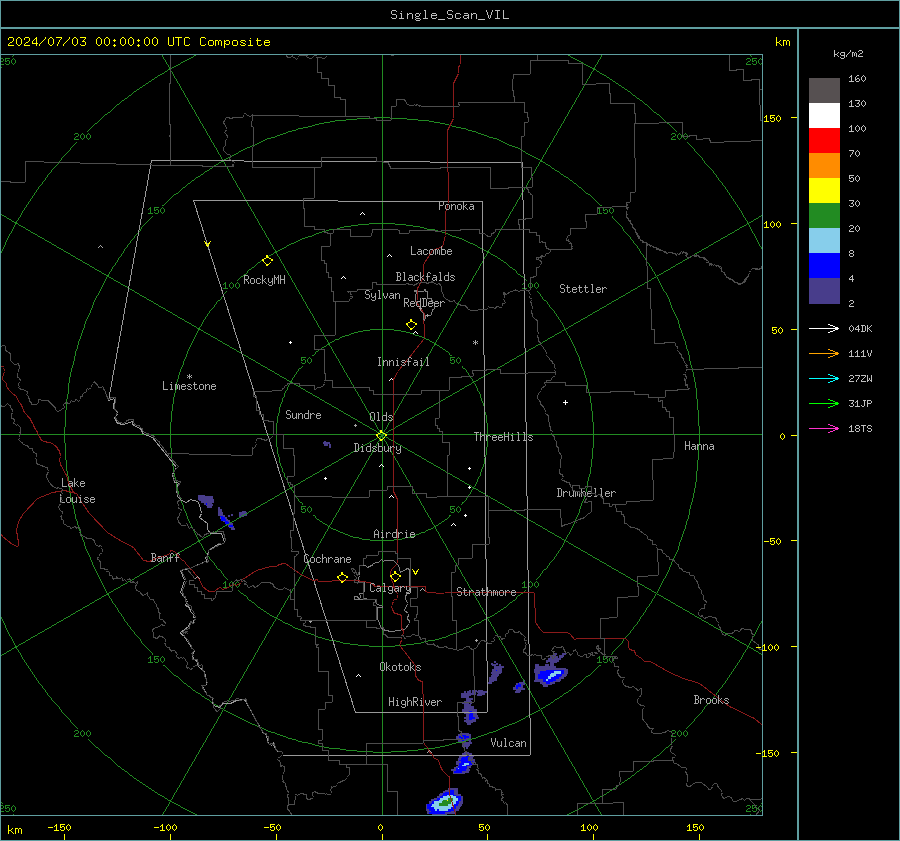Click the HighRiver town label
This screenshot has width=900, height=841.
click(415, 702)
